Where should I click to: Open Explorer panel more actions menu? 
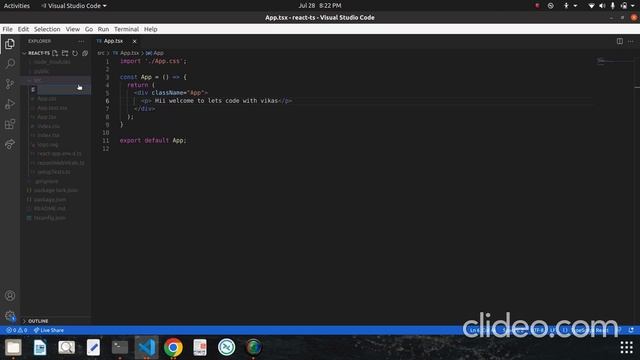pyautogui.click(x=81, y=41)
